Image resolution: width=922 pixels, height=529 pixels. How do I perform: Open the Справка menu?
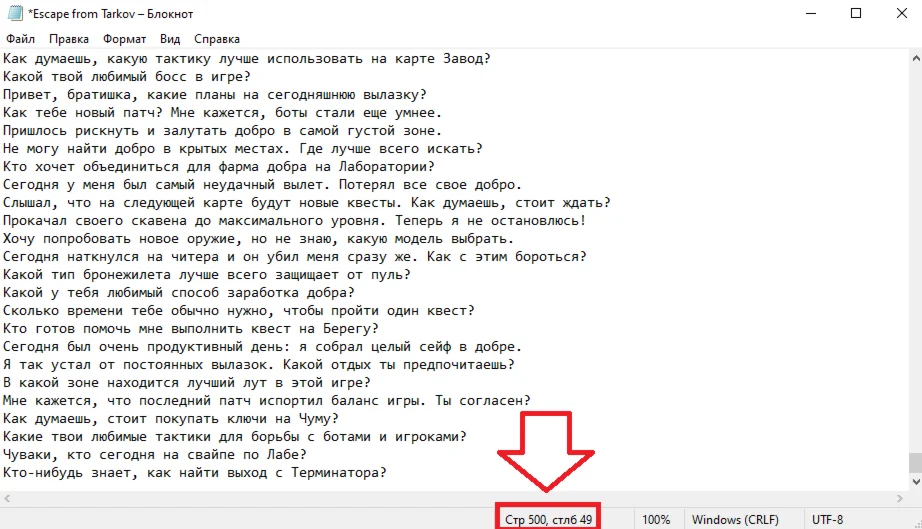(217, 39)
